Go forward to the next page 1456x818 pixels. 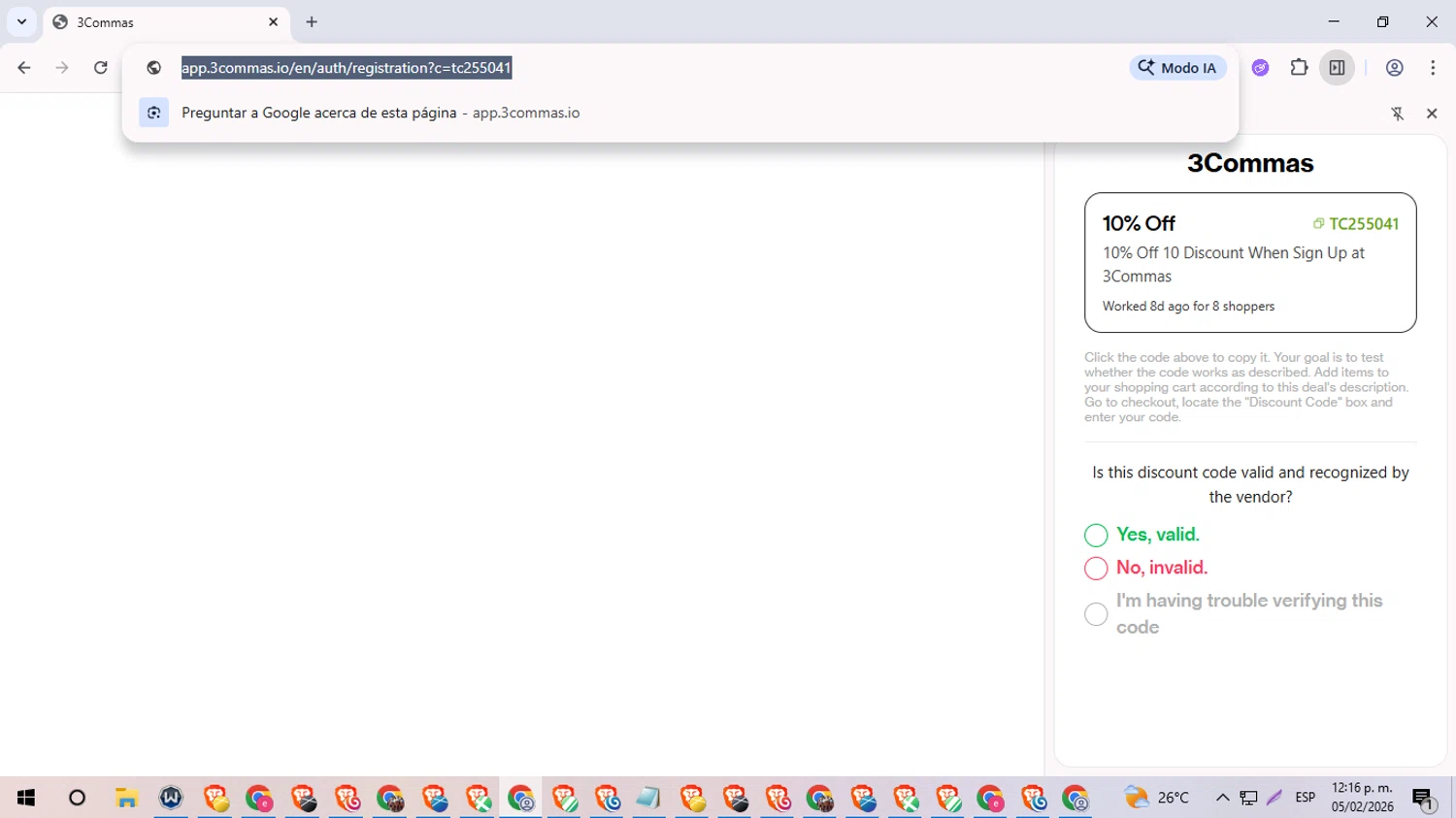coord(62,68)
